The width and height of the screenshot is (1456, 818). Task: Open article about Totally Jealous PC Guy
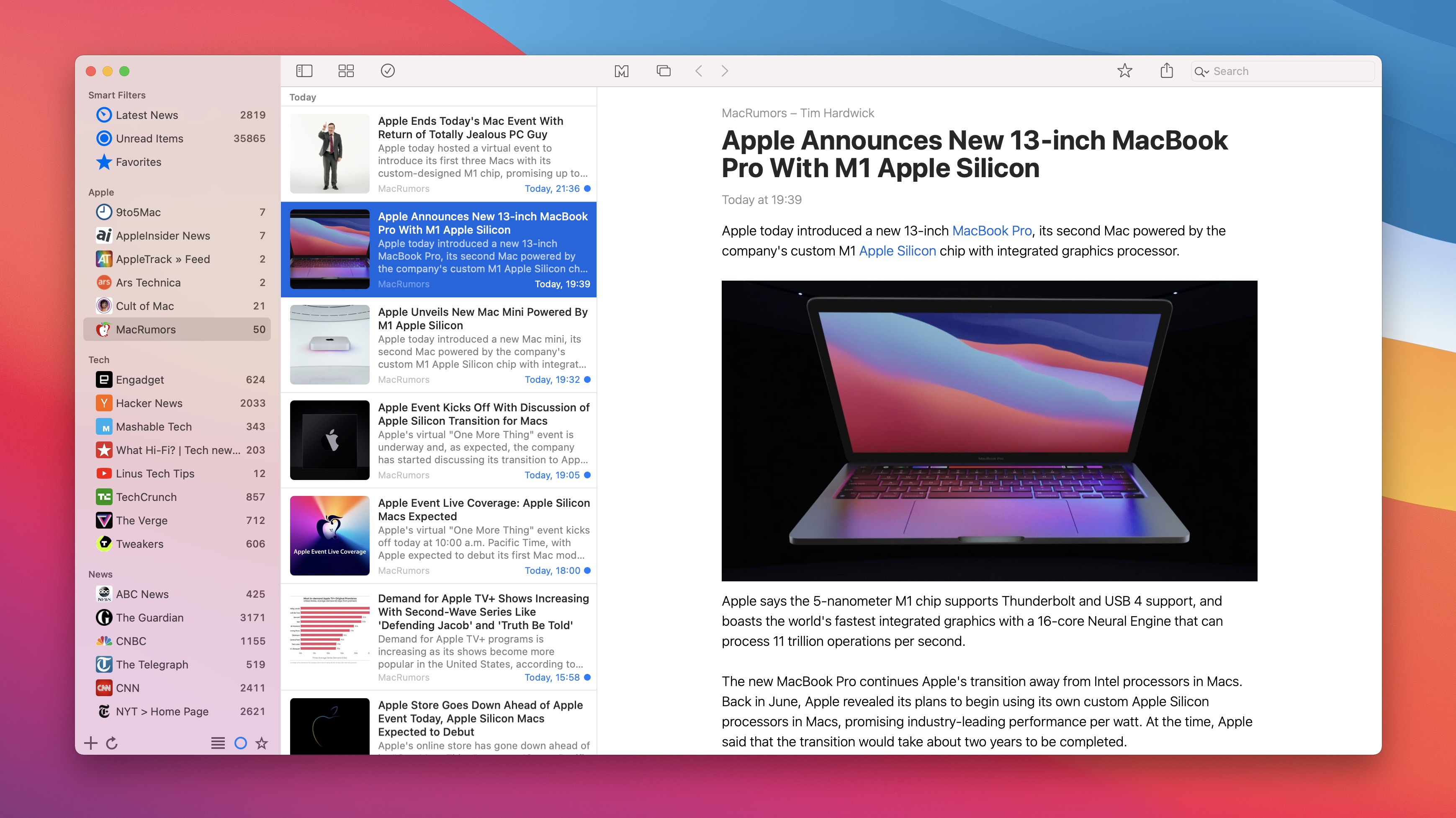(439, 154)
